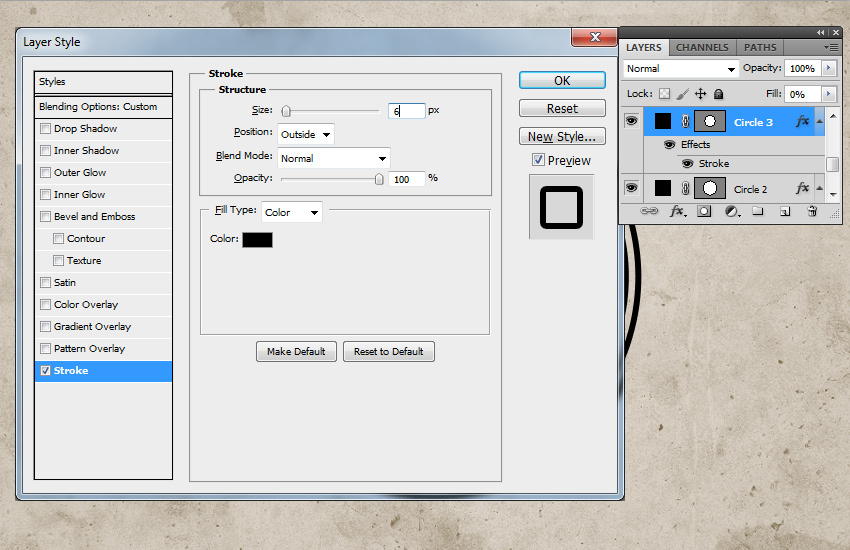The image size is (850, 550).
Task: Click the link layers chain icon
Action: click(x=649, y=211)
